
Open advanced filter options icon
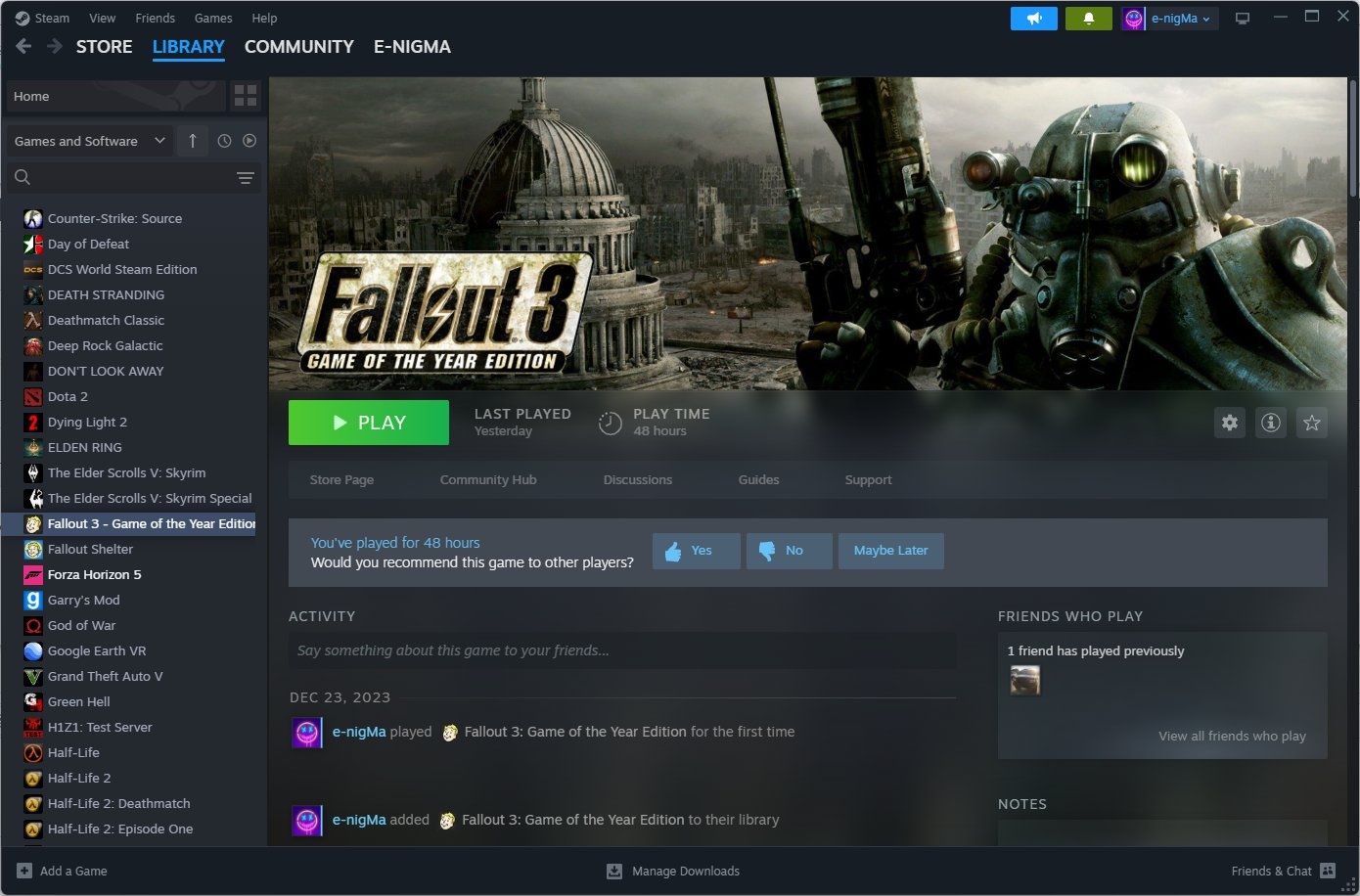coord(246,177)
